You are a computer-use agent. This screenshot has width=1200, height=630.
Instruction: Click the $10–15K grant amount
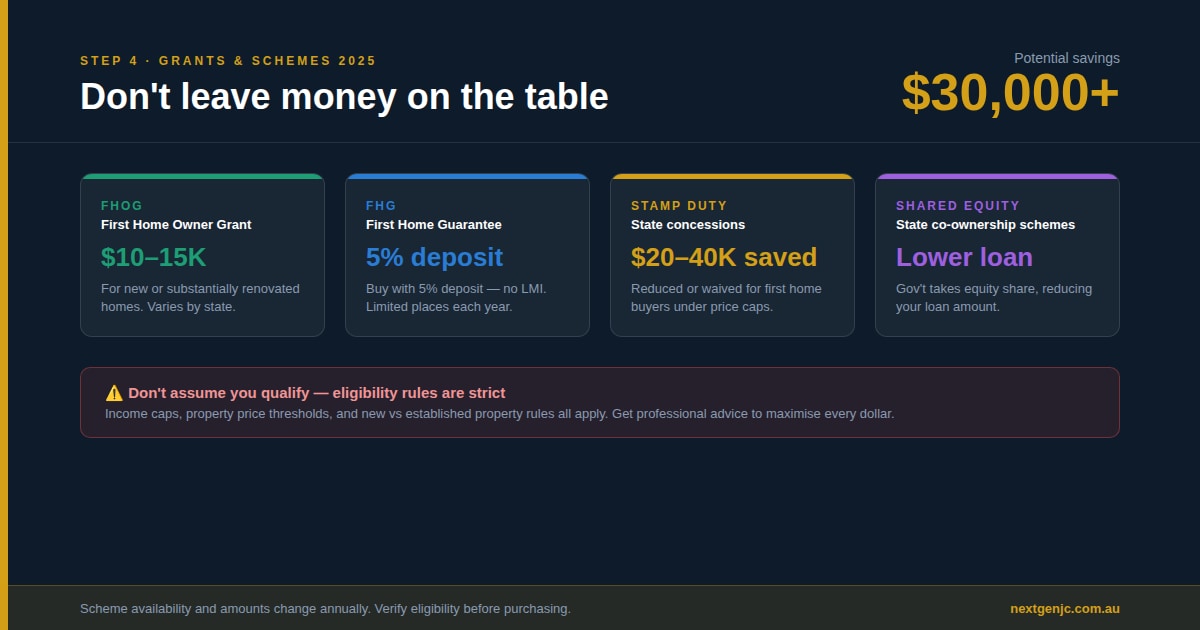(x=153, y=257)
